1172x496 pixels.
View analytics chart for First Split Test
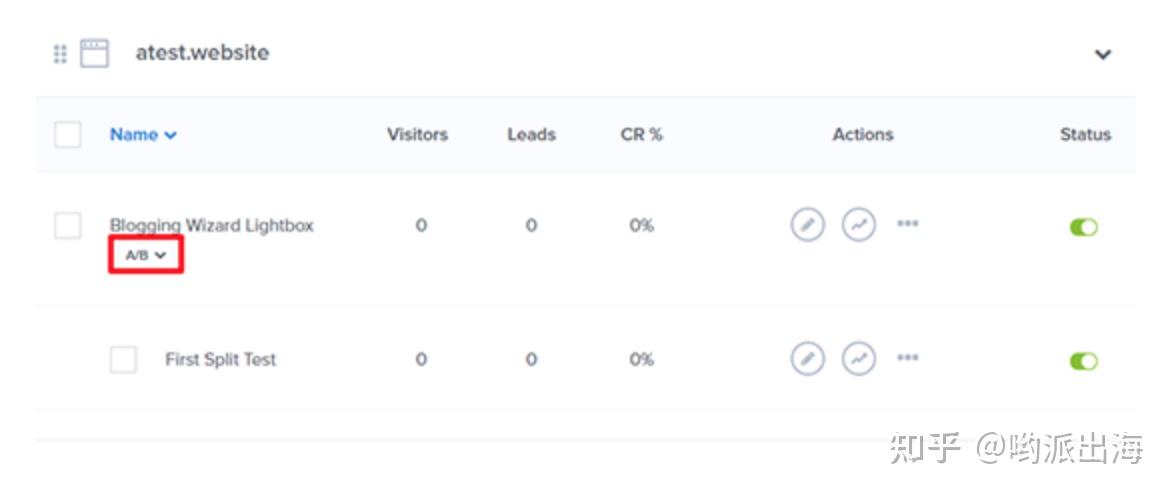tap(858, 358)
